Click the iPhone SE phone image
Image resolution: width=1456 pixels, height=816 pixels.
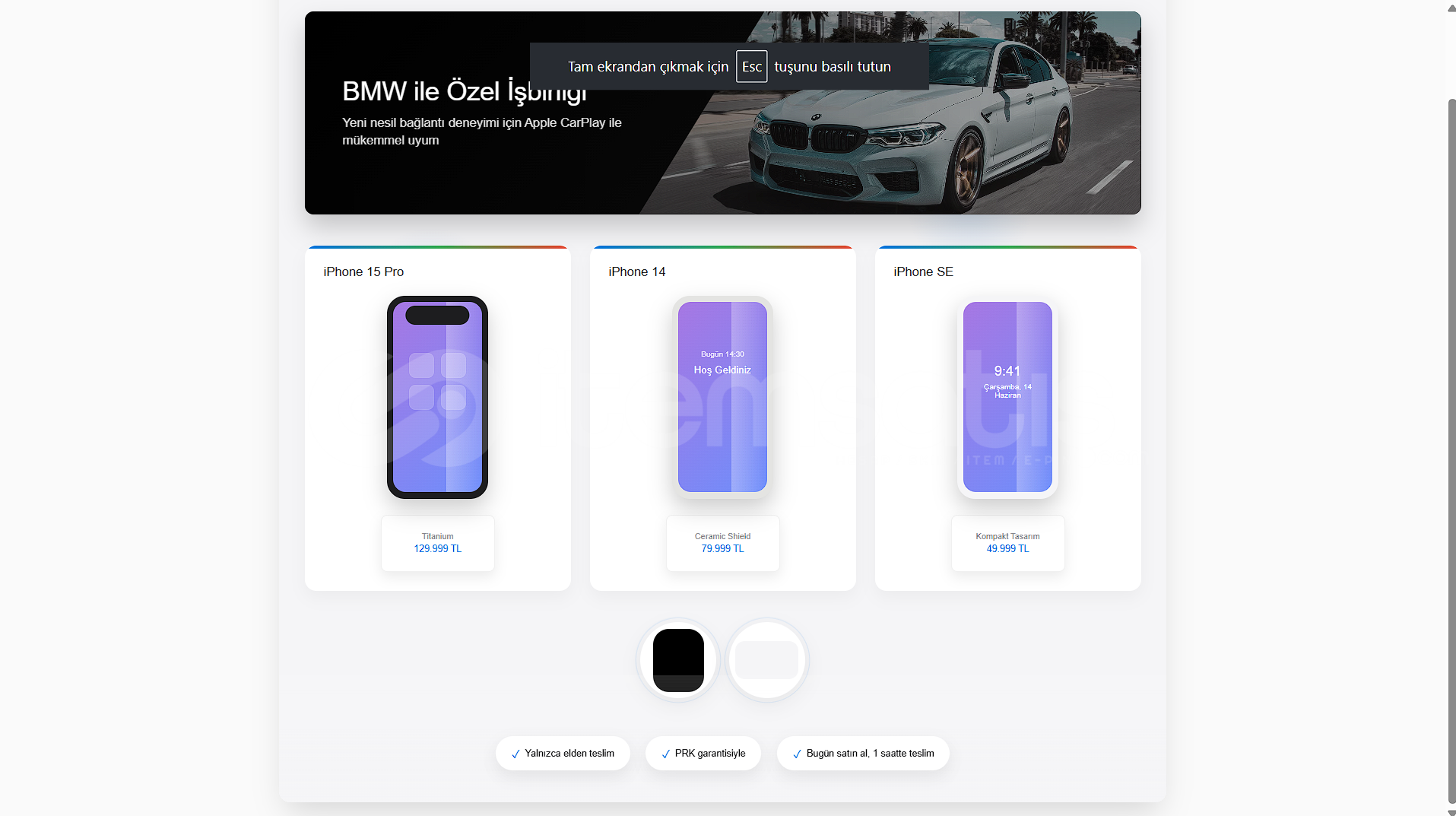[x=1007, y=397]
